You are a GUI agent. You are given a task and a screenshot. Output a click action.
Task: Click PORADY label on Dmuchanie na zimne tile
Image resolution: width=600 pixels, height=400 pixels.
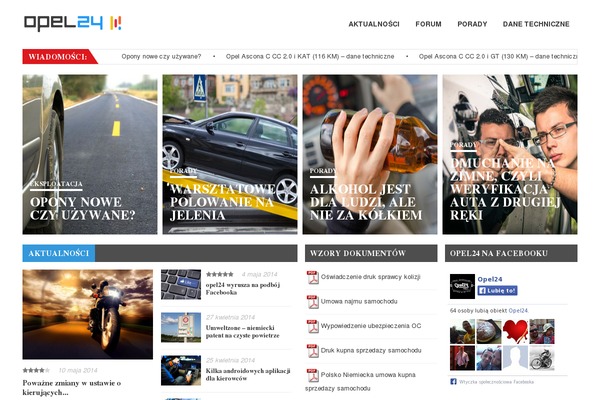(x=463, y=145)
